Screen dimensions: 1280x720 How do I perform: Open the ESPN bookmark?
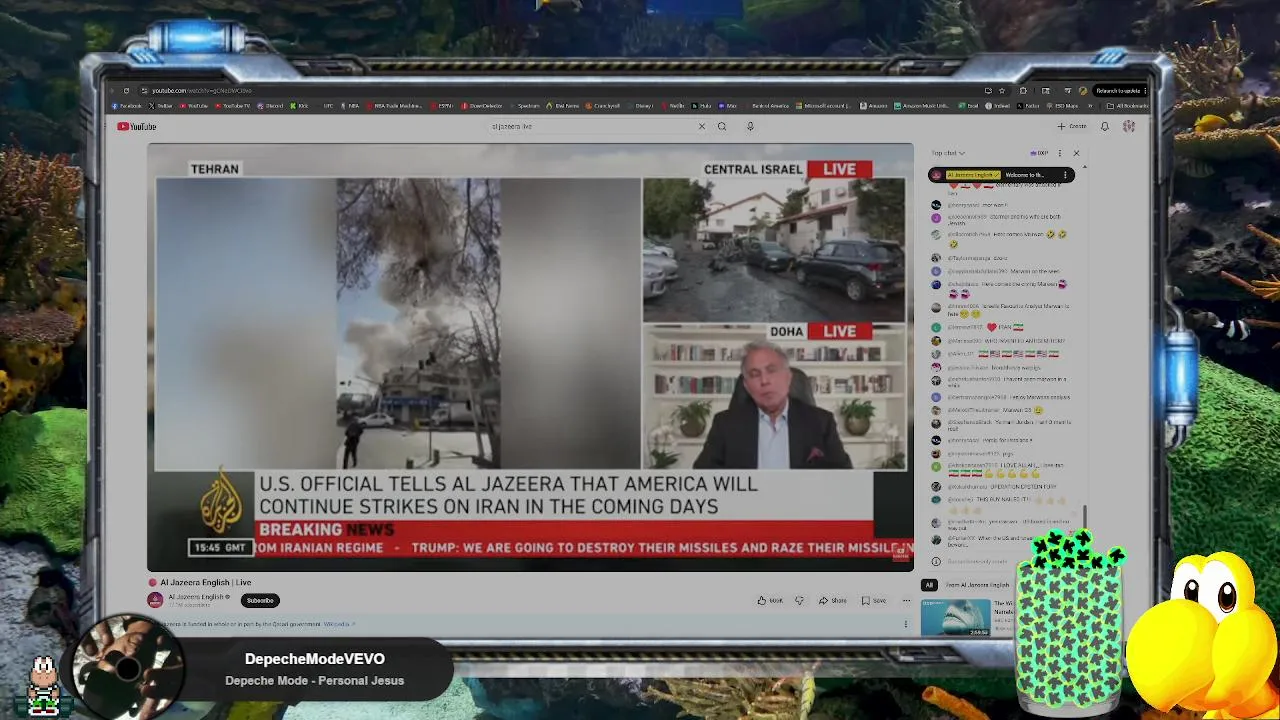click(441, 106)
